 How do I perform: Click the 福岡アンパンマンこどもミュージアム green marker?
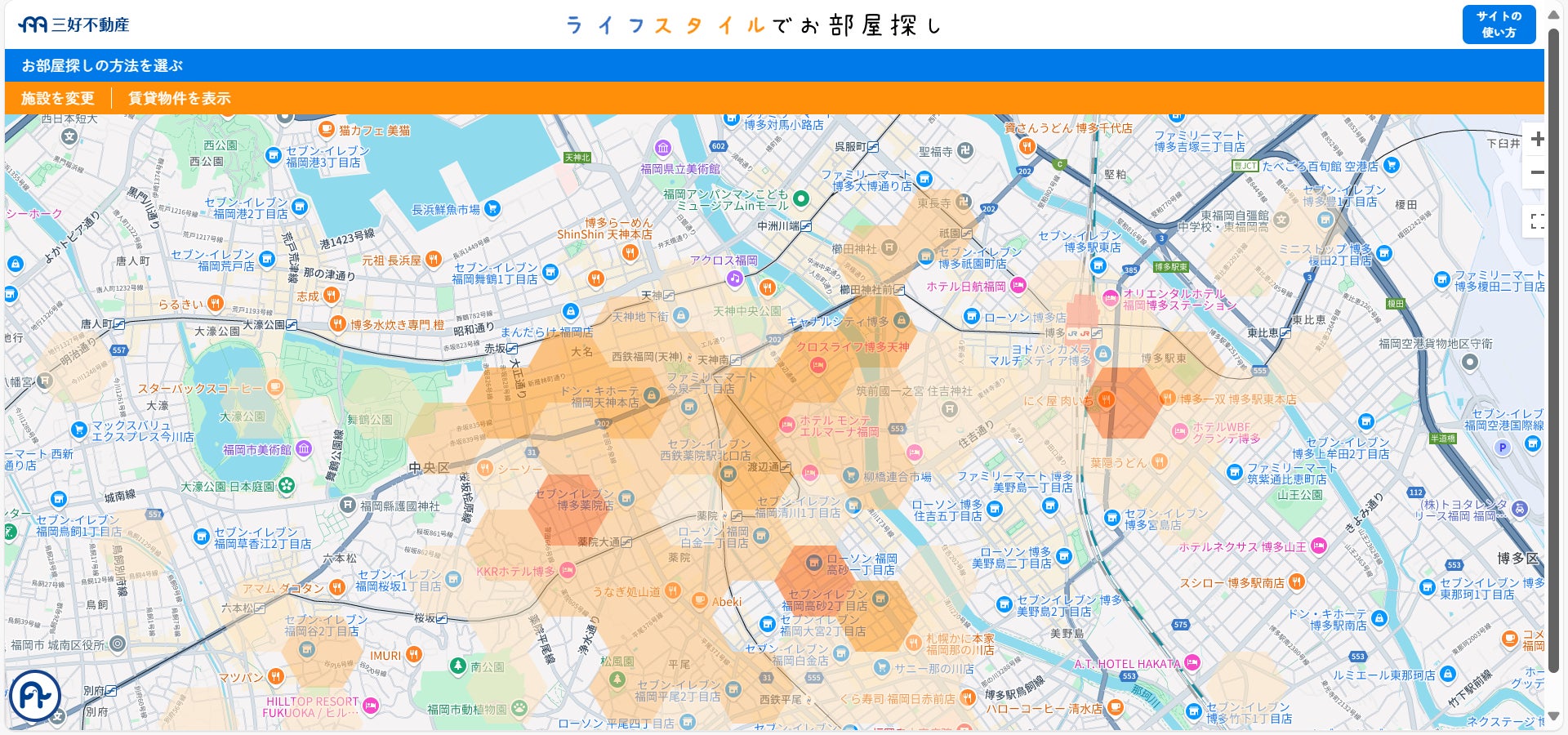click(x=801, y=198)
